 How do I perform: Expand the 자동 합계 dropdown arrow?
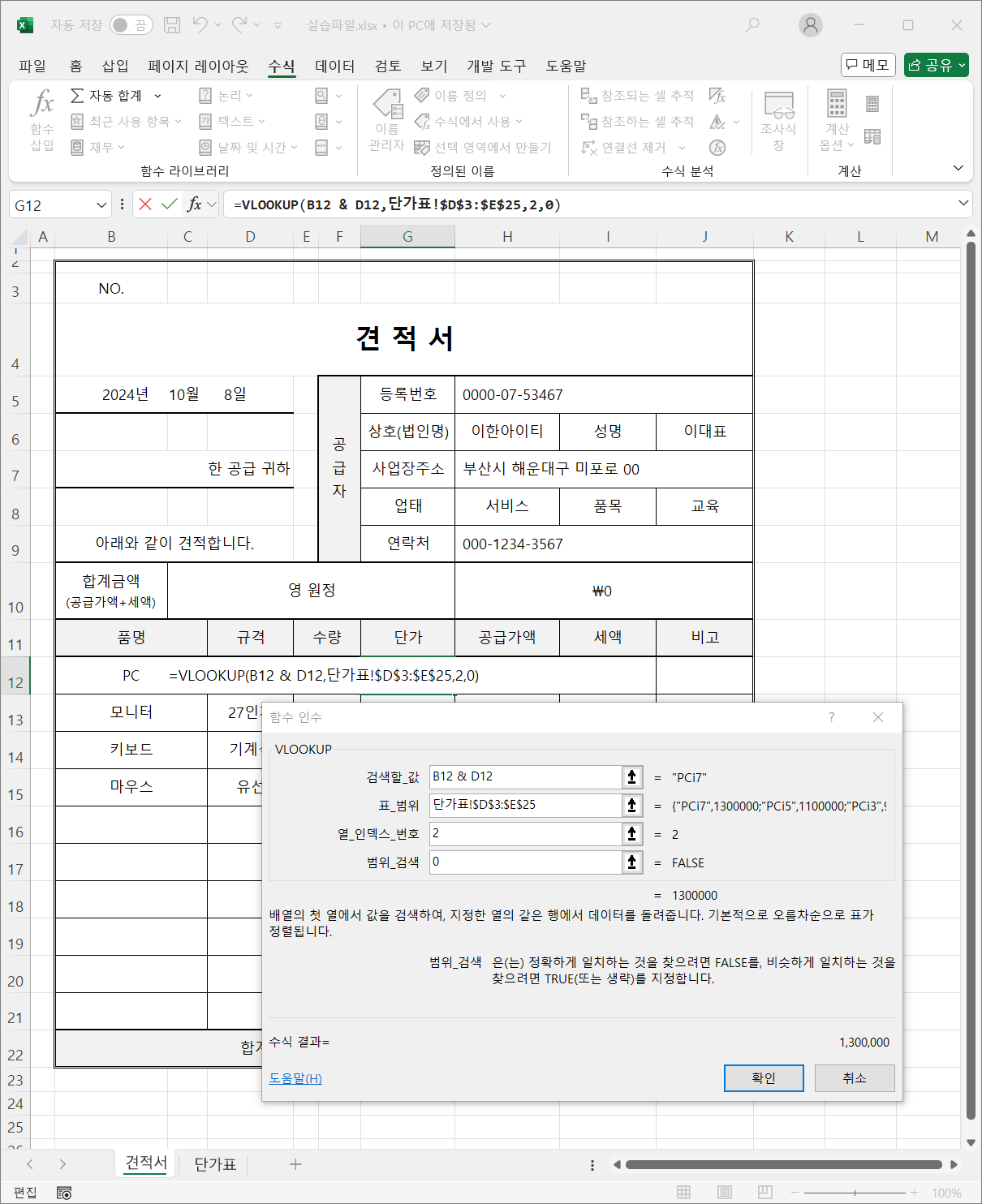[x=157, y=96]
